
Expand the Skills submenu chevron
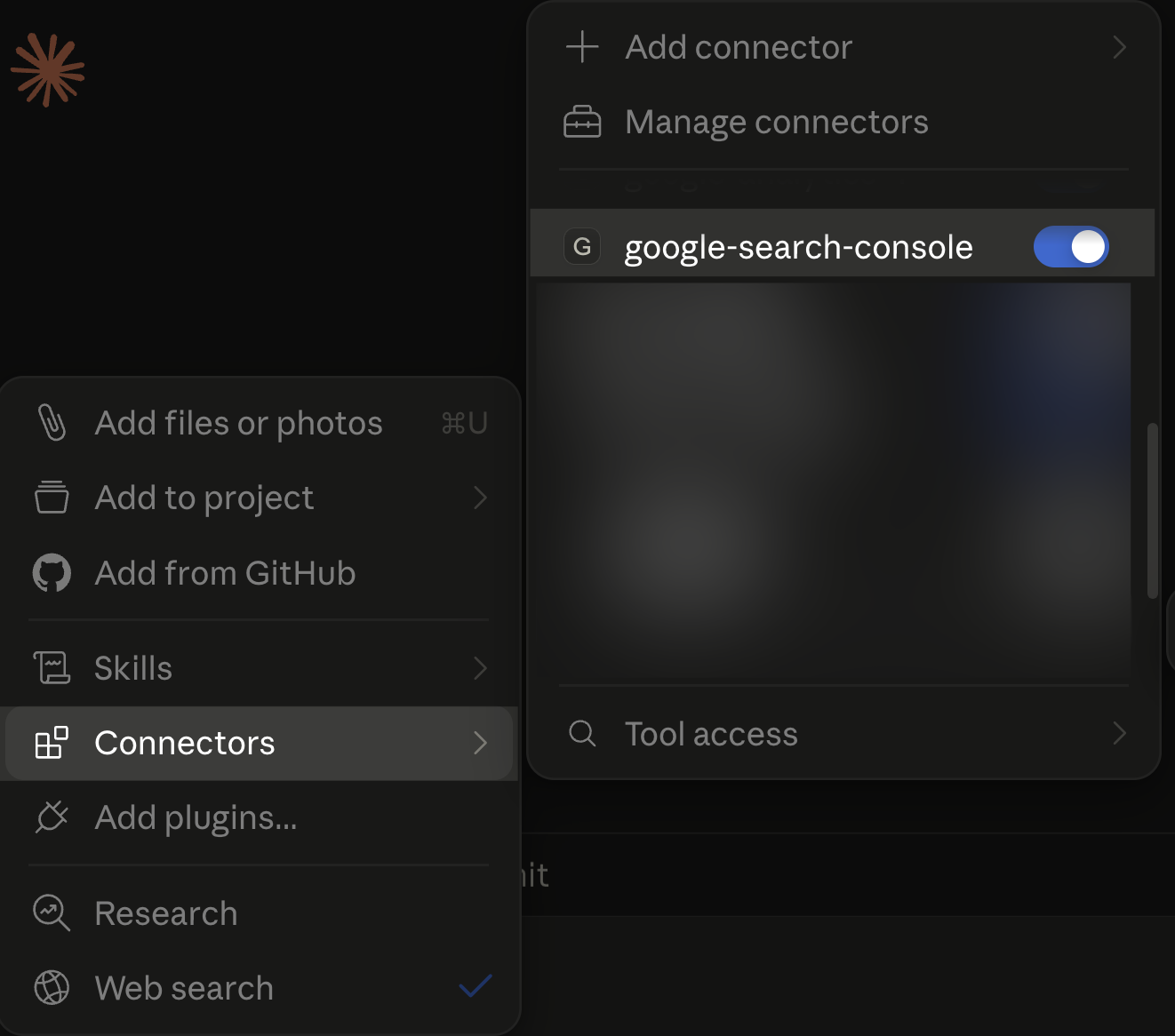480,668
